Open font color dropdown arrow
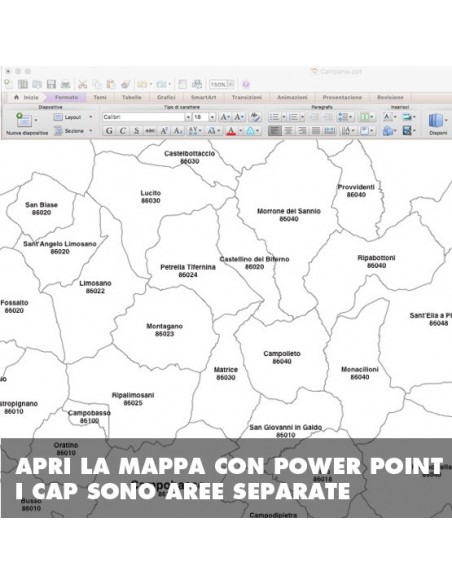 click(241, 131)
